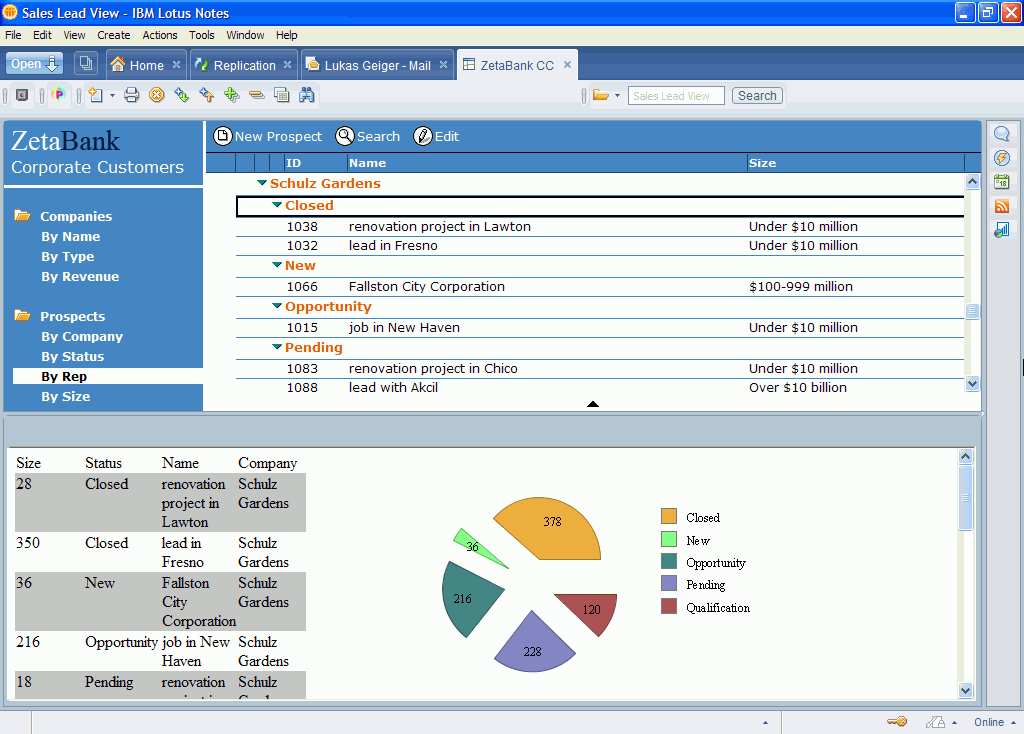This screenshot has width=1024, height=734.
Task: Click the Open button with down arrow
Action: [35, 64]
